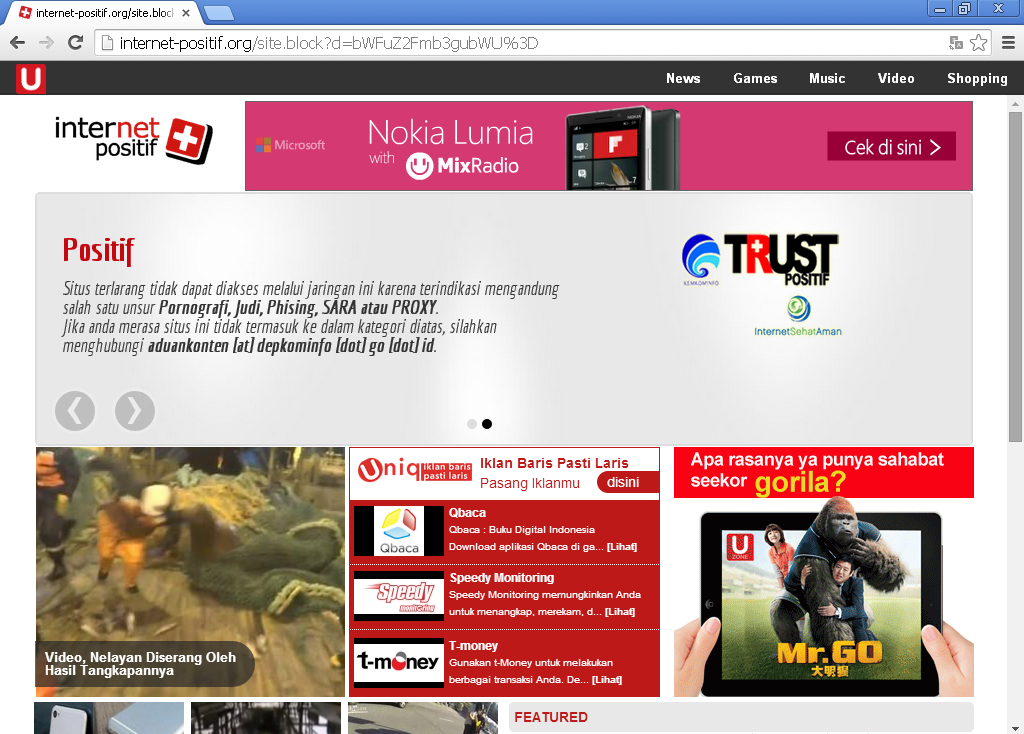
Task: Open the Speedy Monitoring title link
Action: coord(502,578)
